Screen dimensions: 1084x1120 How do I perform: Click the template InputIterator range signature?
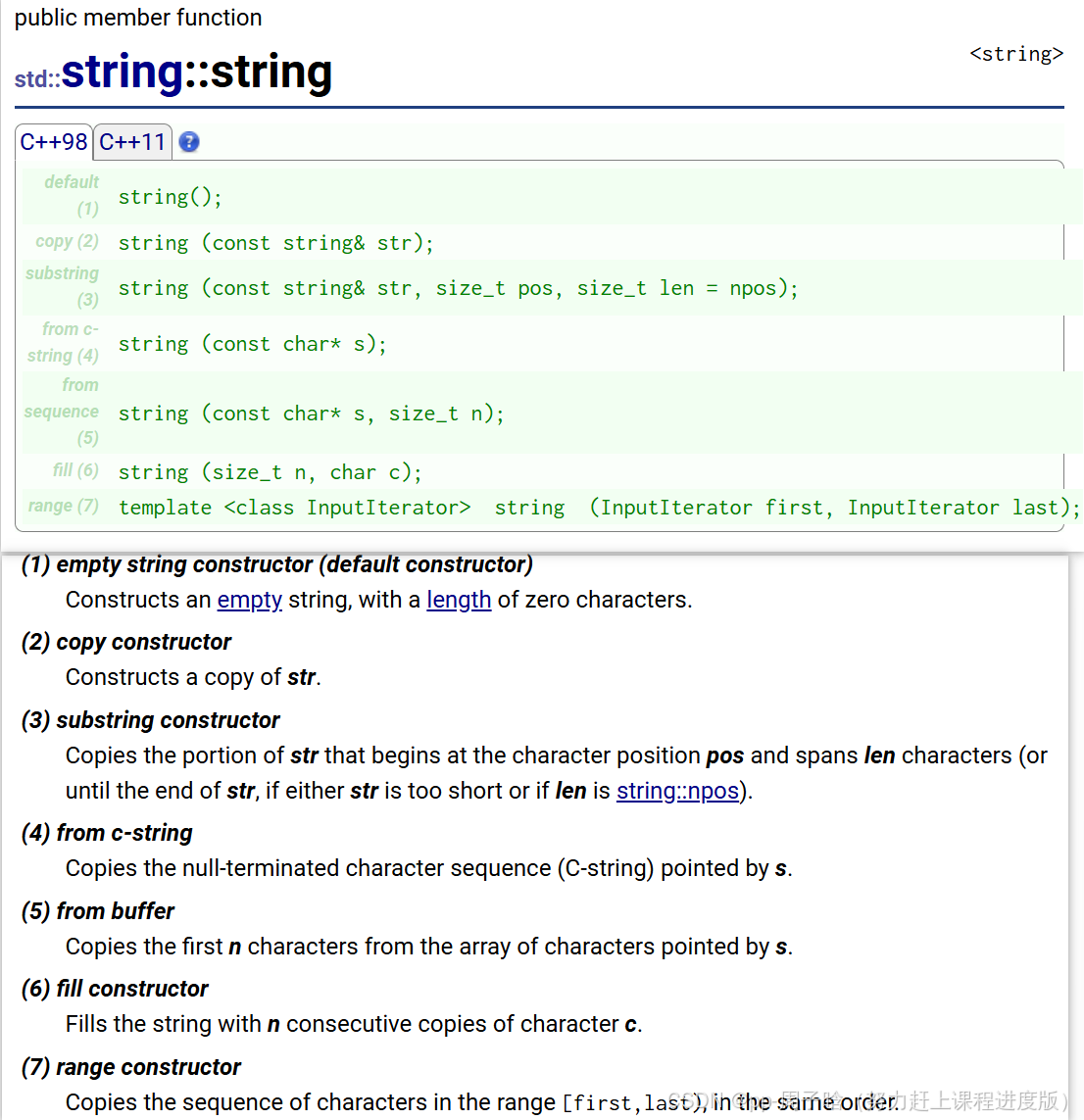599,508
